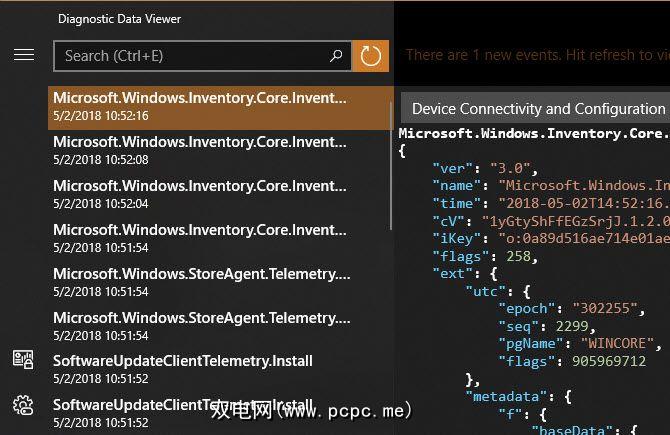
Task: Open the hamburger navigation menu
Action: click(24, 55)
